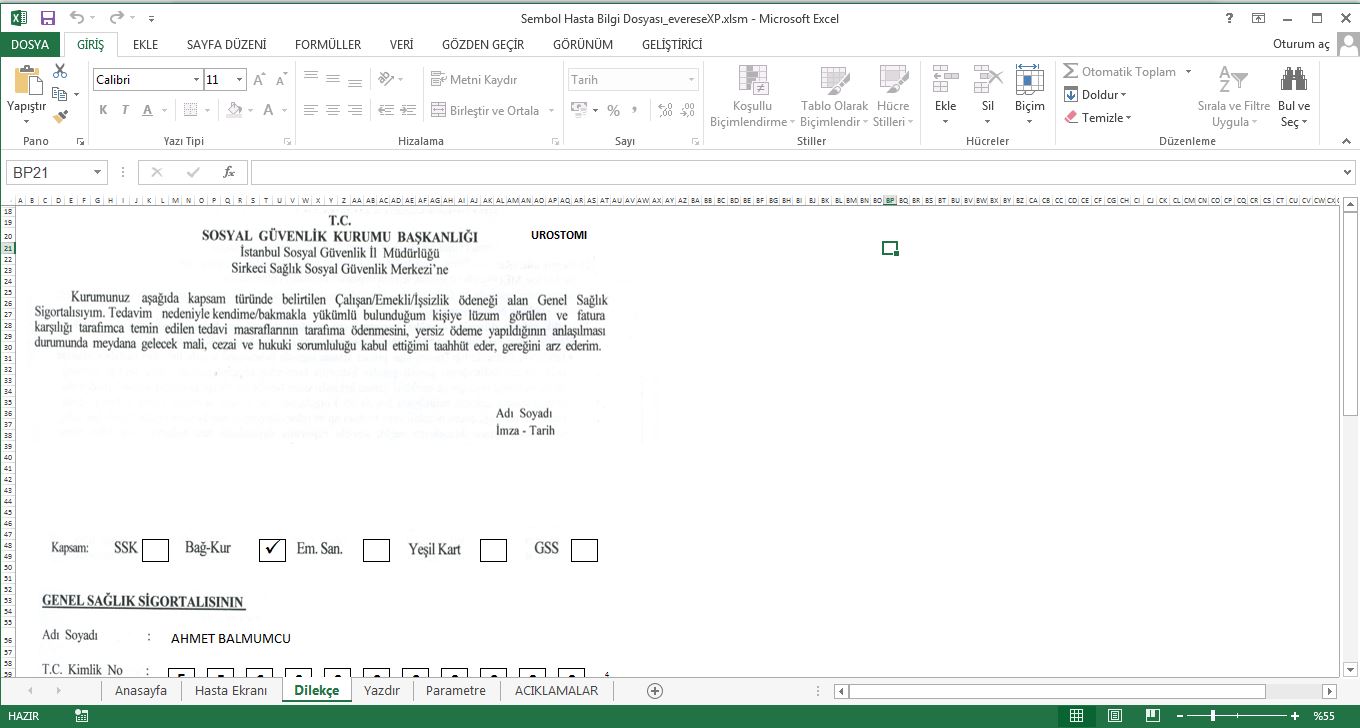Select the Format Painter brush icon
This screenshot has height=728, width=1360.
point(60,116)
